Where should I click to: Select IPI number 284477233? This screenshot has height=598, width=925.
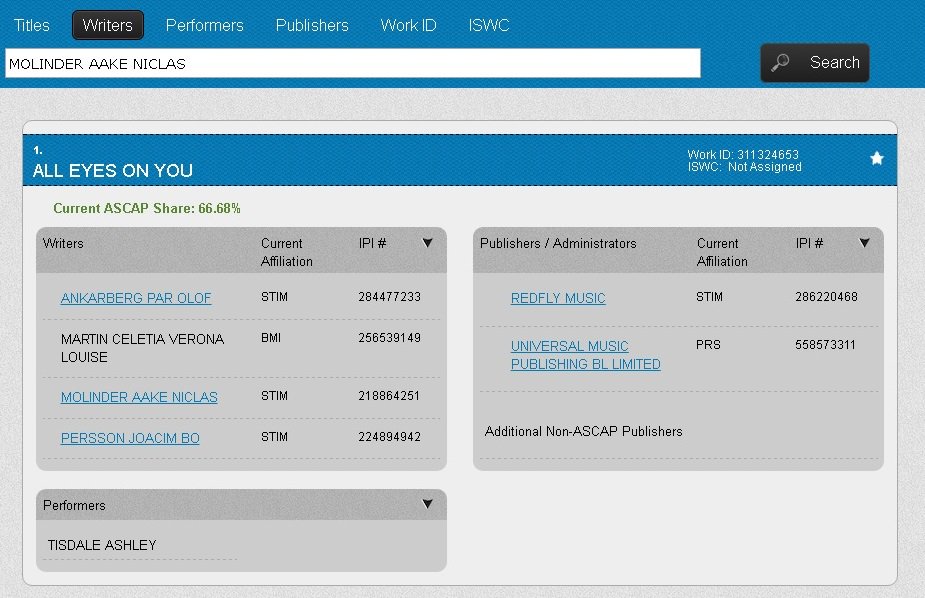pyautogui.click(x=389, y=297)
